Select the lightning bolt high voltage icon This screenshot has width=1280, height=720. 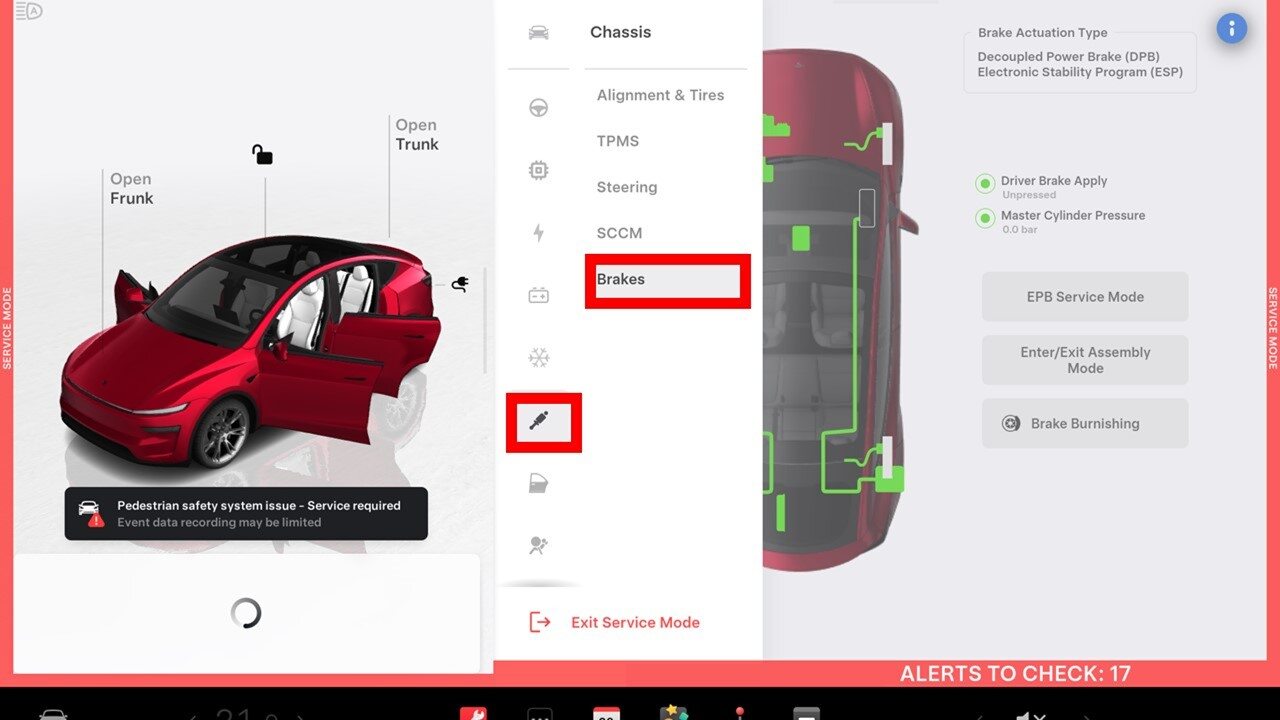pos(538,233)
